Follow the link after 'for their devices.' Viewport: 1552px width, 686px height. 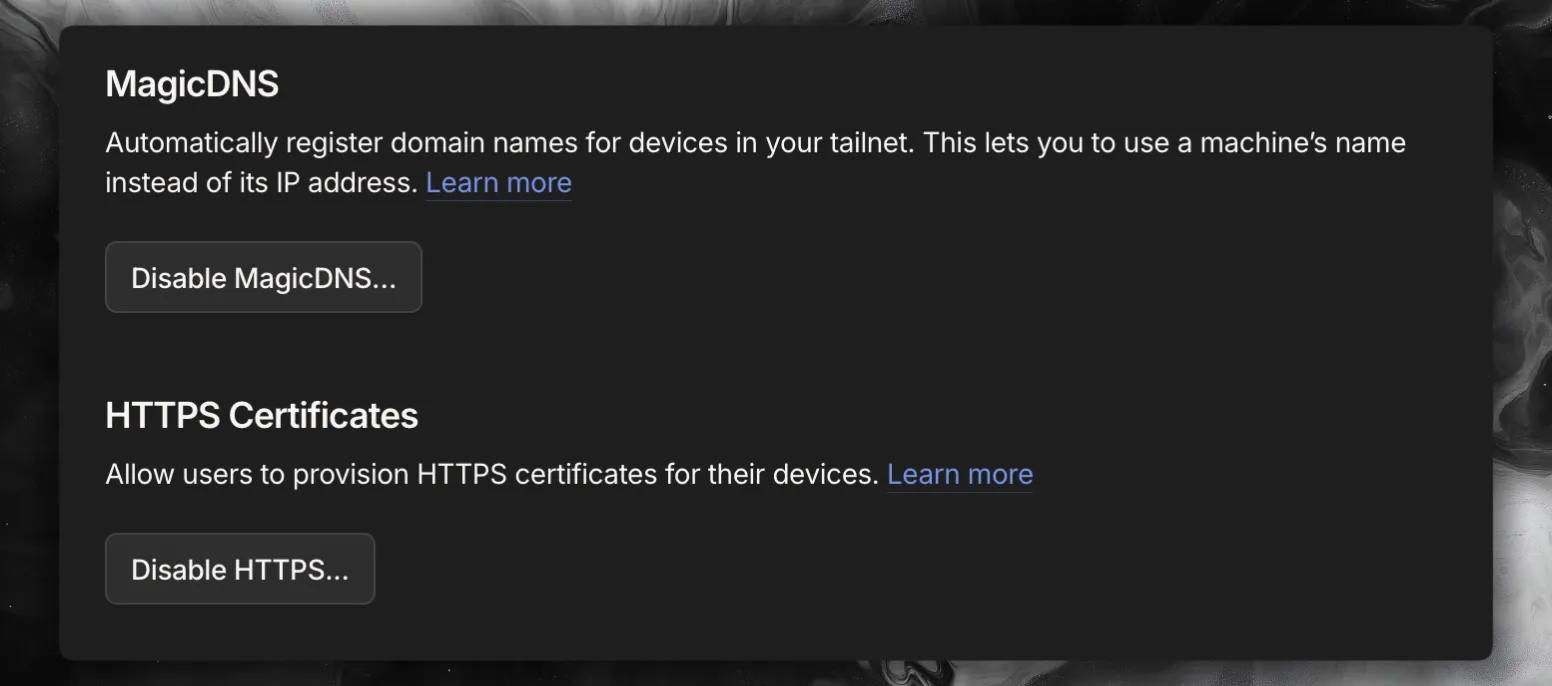coord(960,474)
